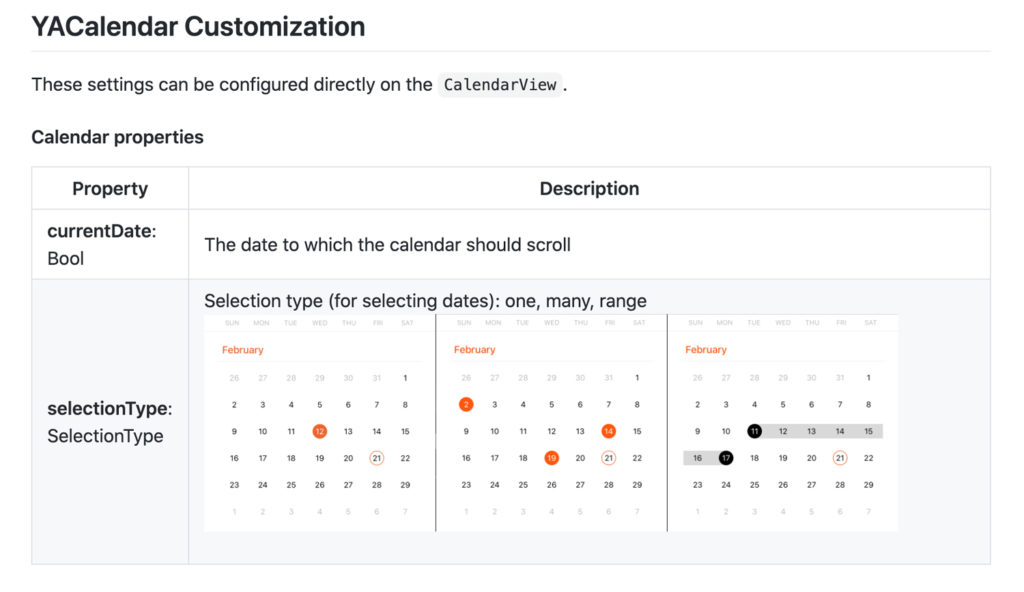This screenshot has width=1024, height=592.
Task: Click the orange selected day 14 in middle calendar
Action: tap(608, 431)
